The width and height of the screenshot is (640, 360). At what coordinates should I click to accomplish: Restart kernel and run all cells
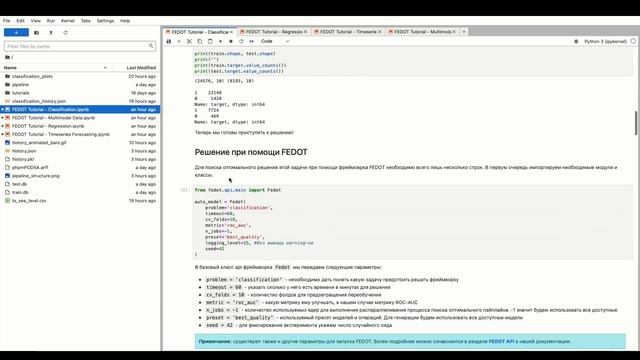(251, 41)
